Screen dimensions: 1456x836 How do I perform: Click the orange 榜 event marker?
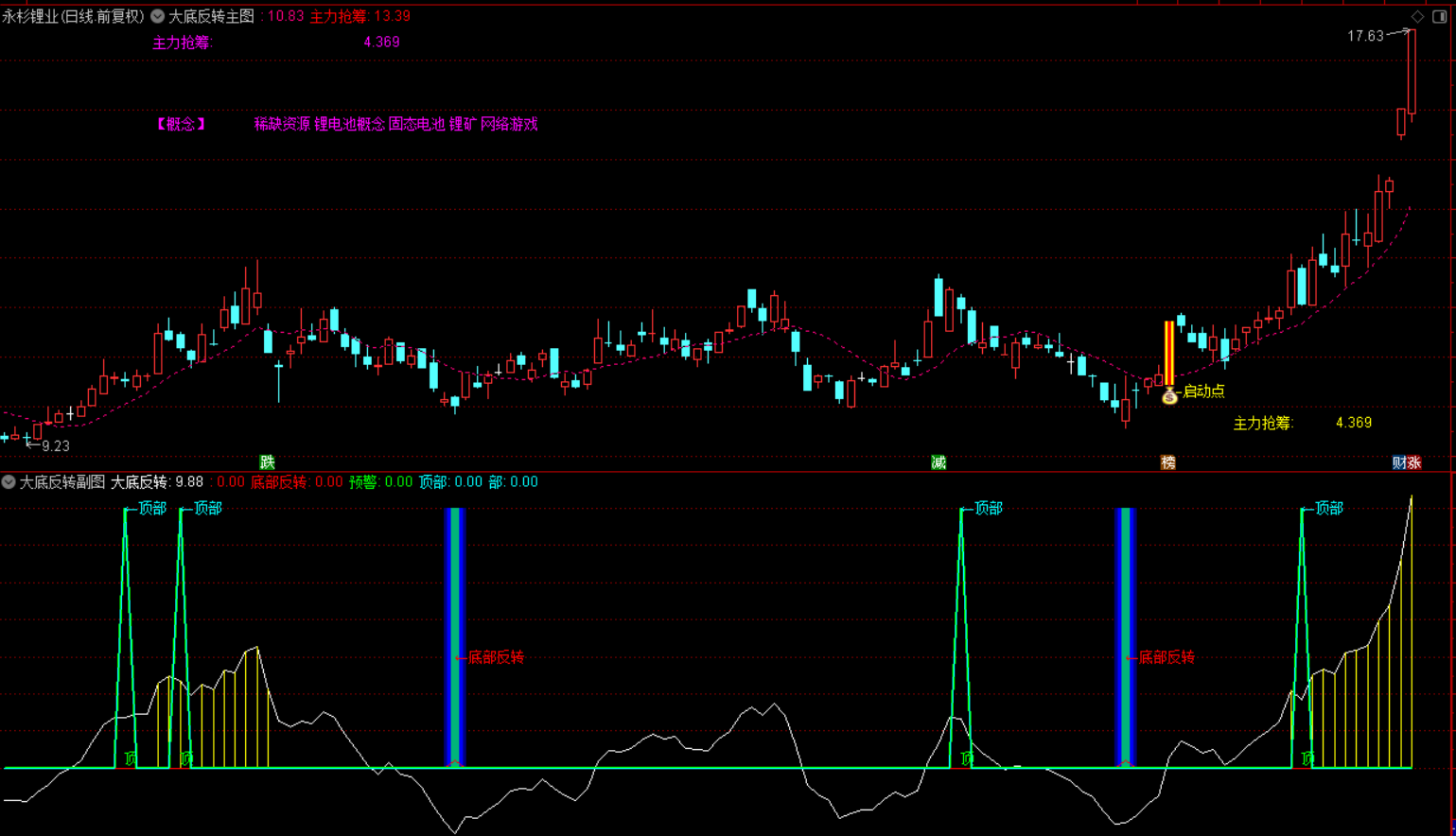(x=1168, y=462)
